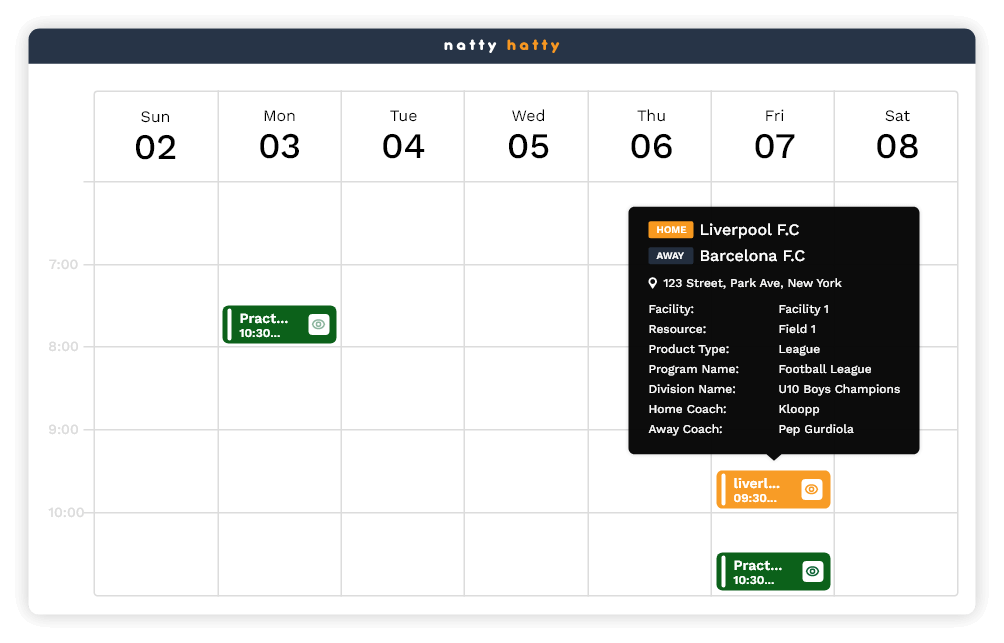1004x643 pixels.
Task: Select Fri 07 day header
Action: [774, 137]
